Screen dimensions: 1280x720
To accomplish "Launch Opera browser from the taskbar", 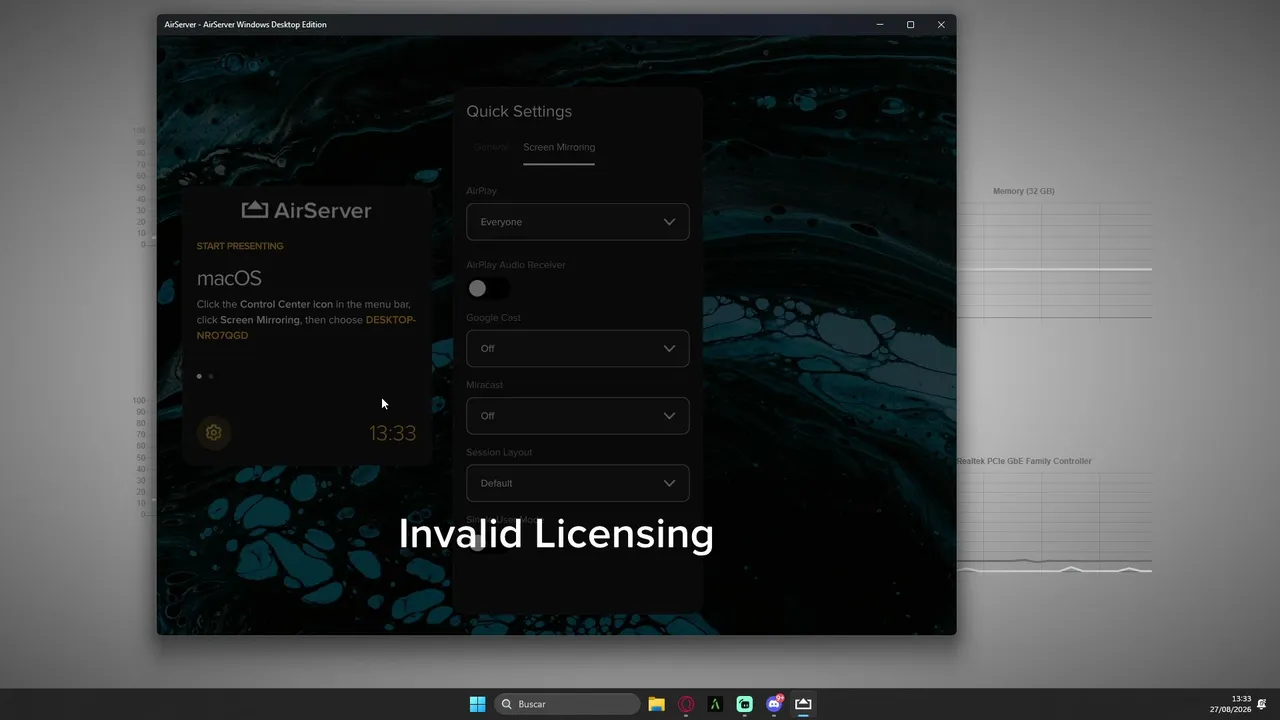I will (686, 704).
